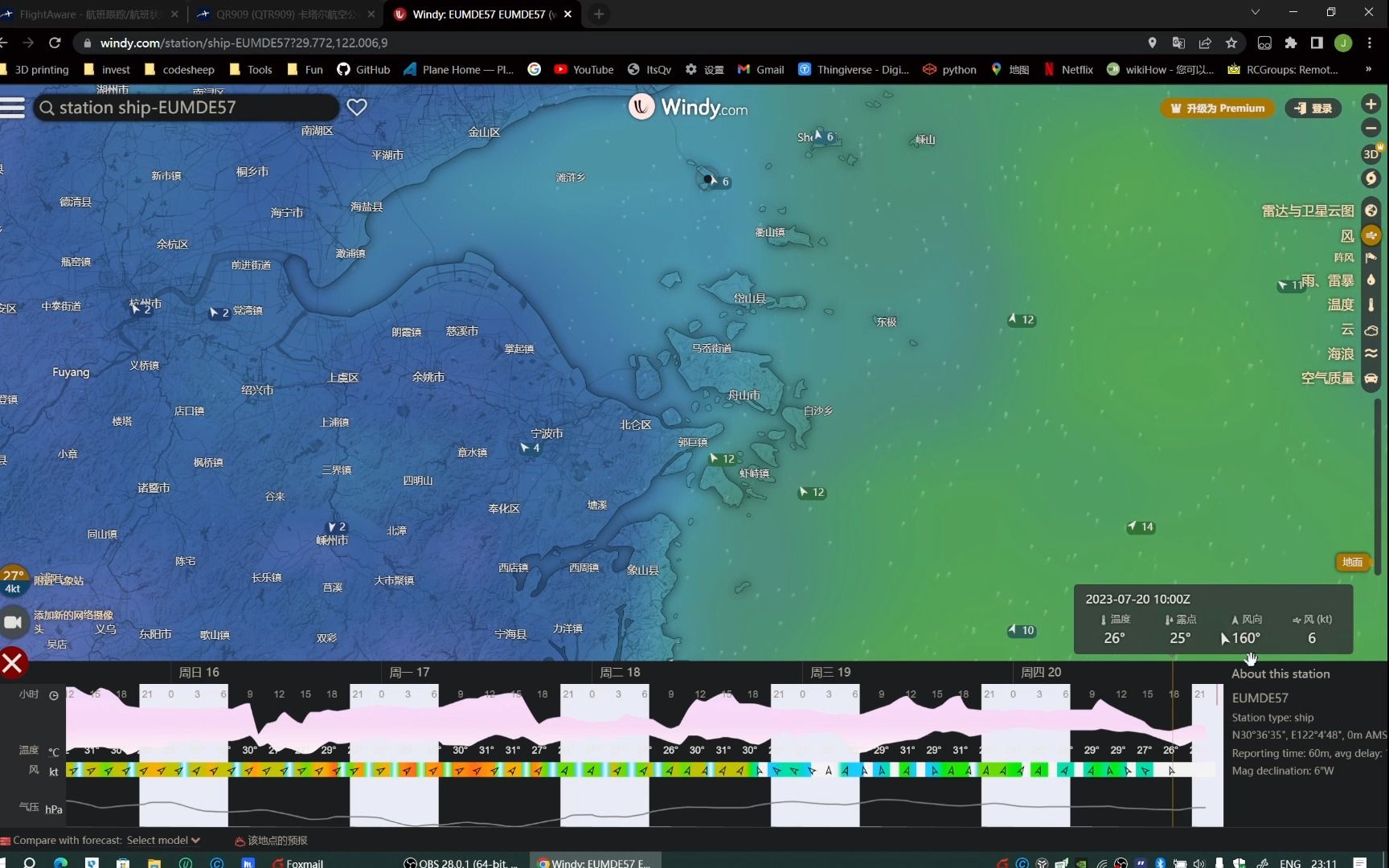
Task: Click the 14 kt ship station marker
Action: (x=1141, y=527)
